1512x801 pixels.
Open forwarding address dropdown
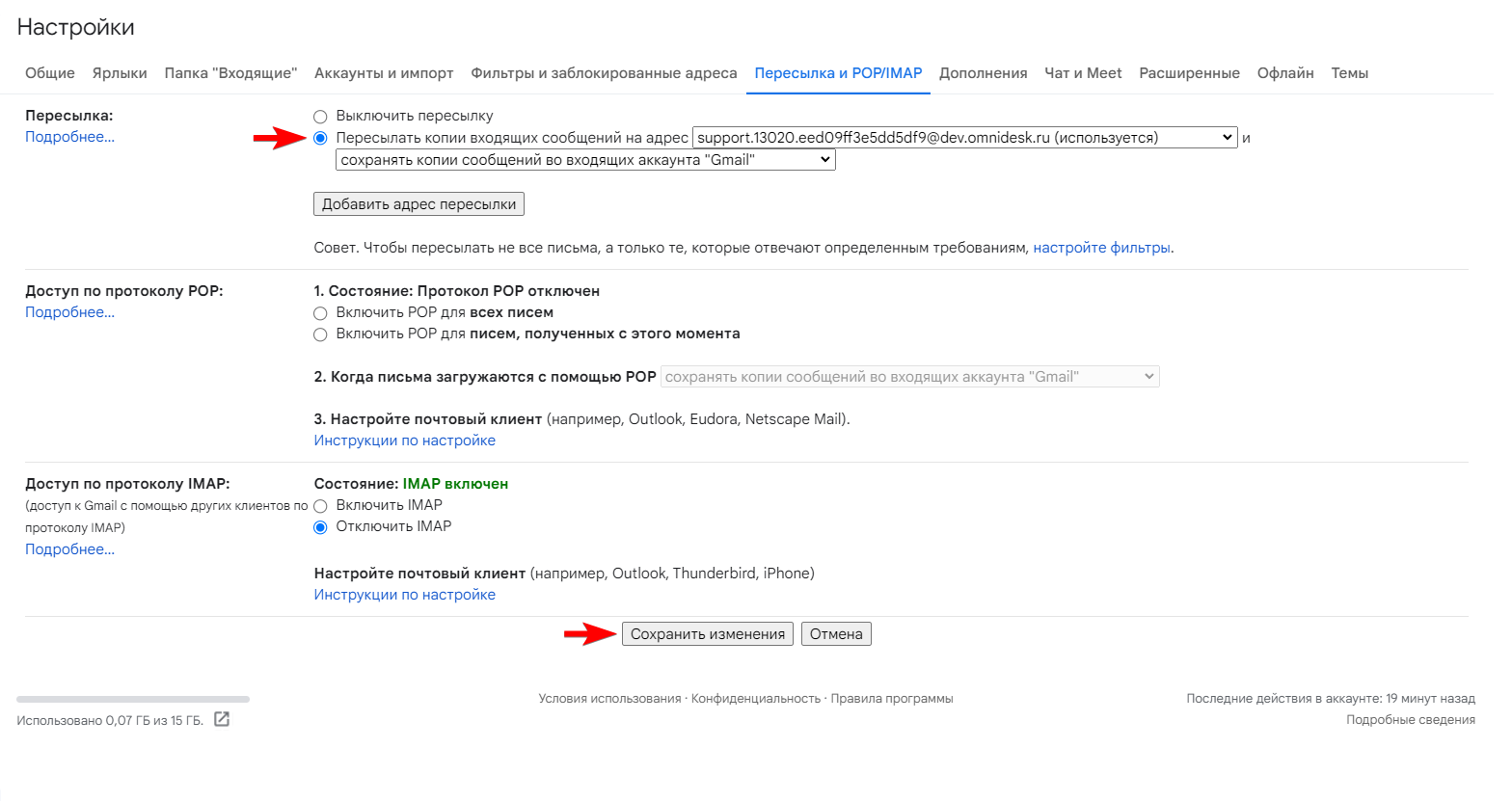pyautogui.click(x=964, y=138)
